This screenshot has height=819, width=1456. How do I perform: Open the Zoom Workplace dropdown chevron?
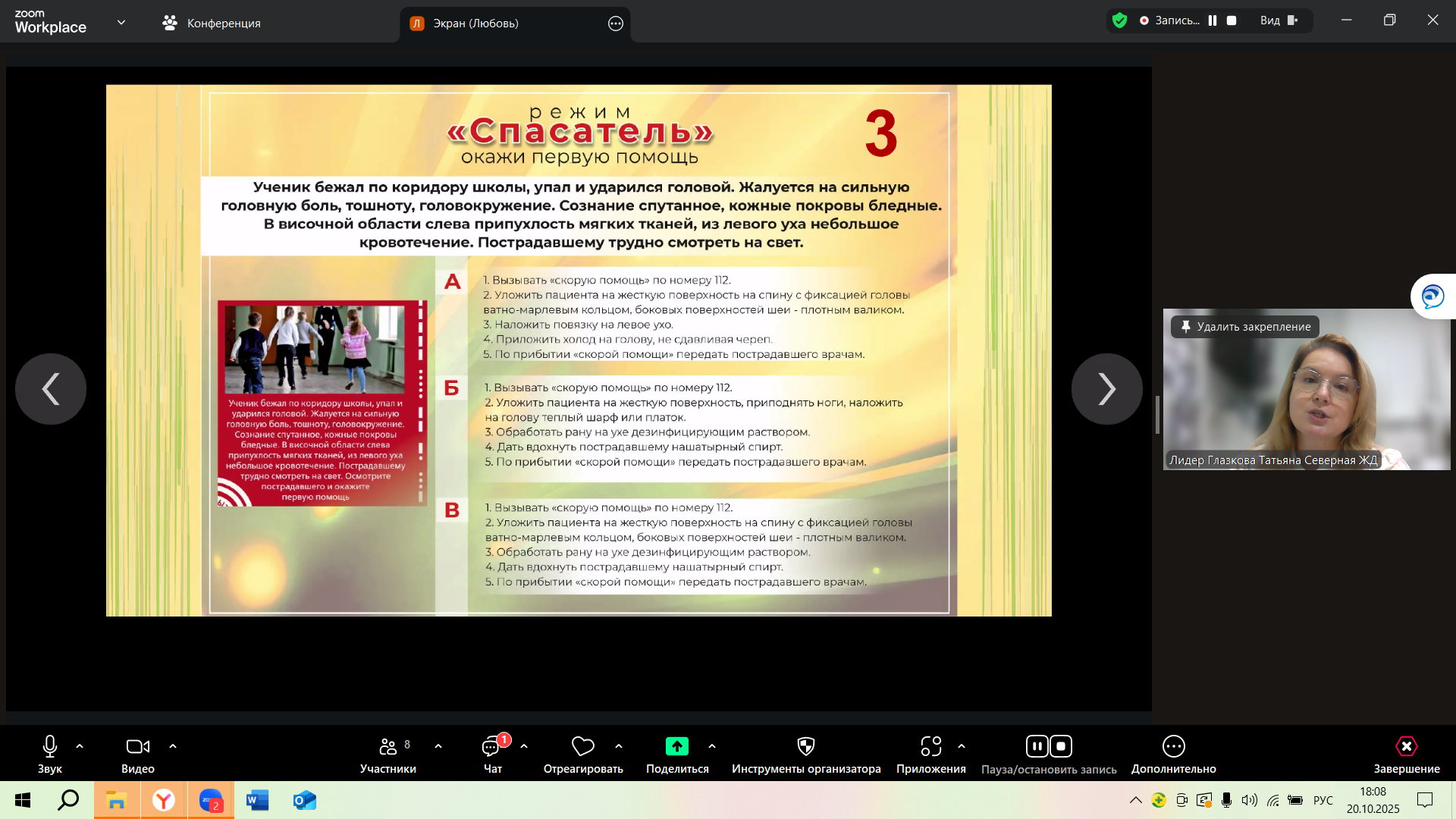(121, 23)
